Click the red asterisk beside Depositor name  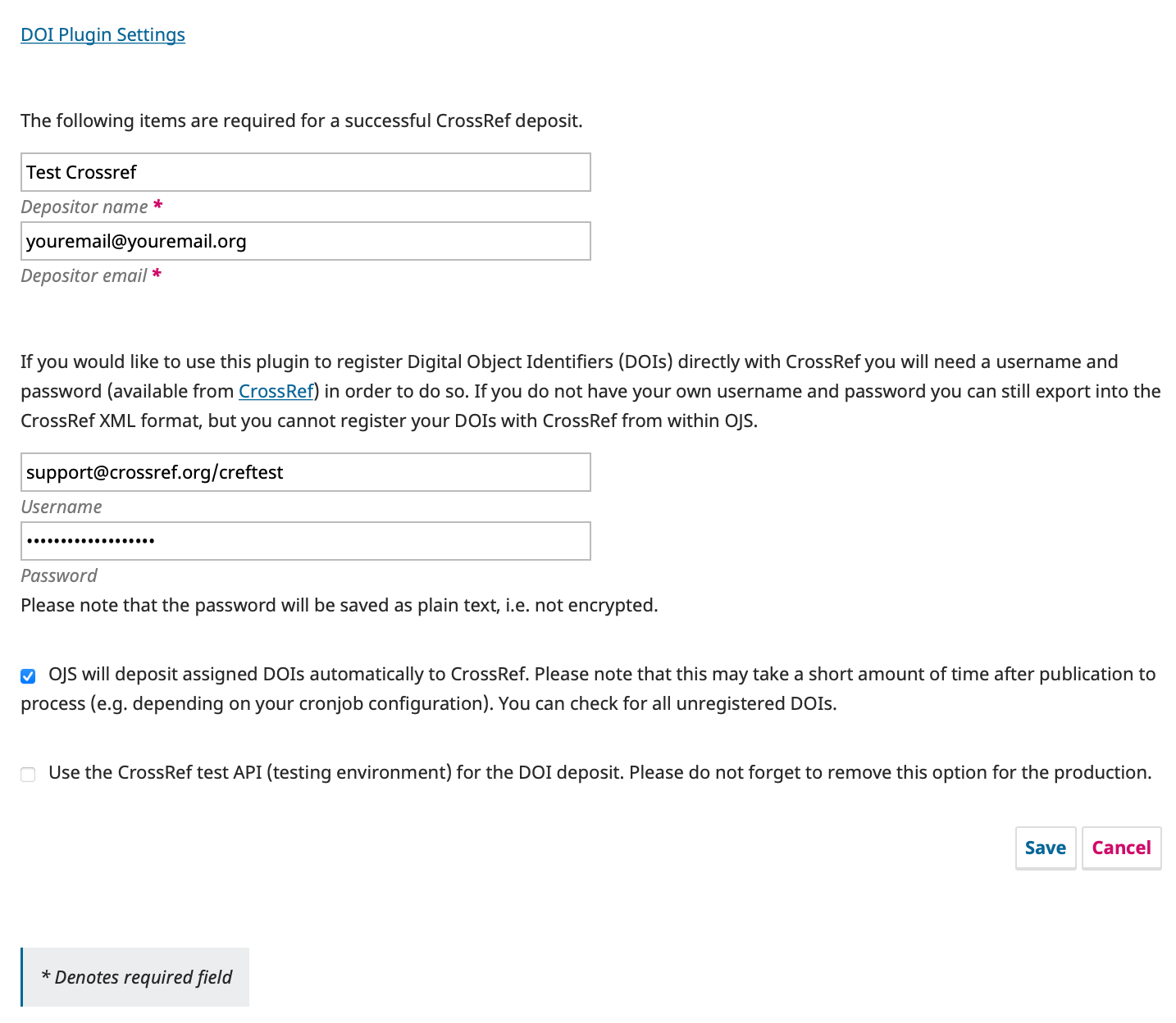158,205
